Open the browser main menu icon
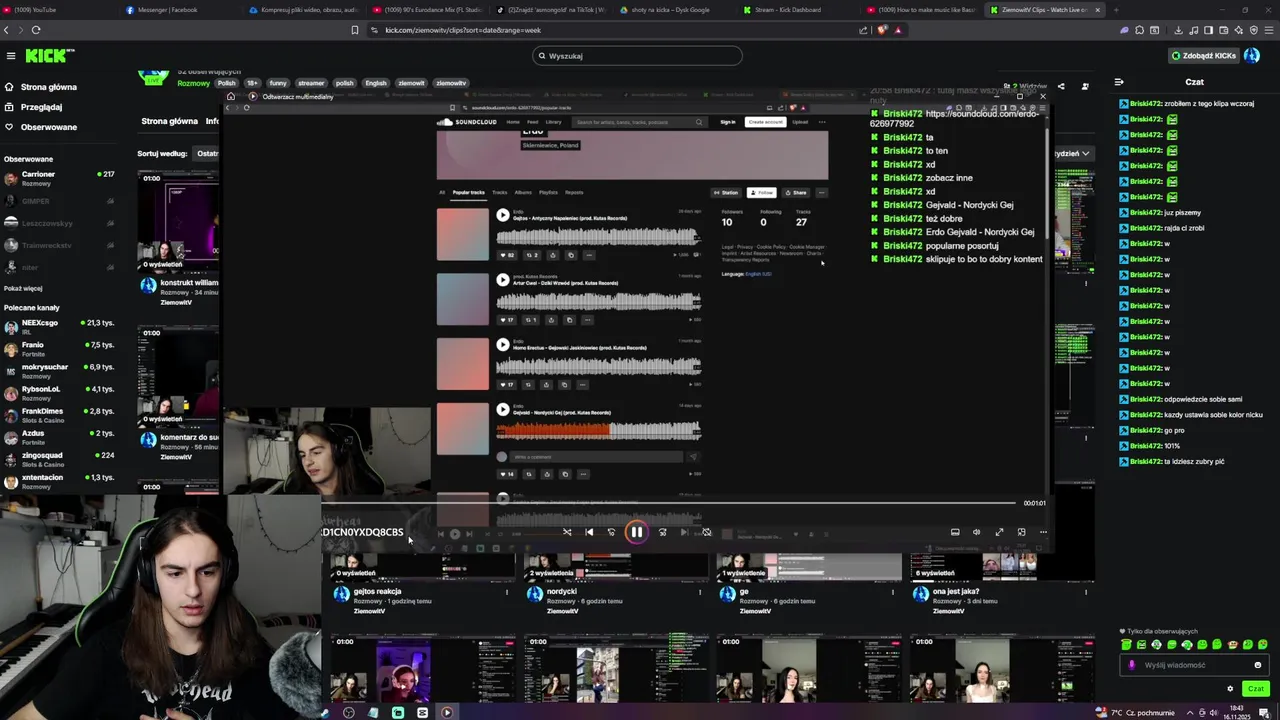 pyautogui.click(x=1270, y=30)
